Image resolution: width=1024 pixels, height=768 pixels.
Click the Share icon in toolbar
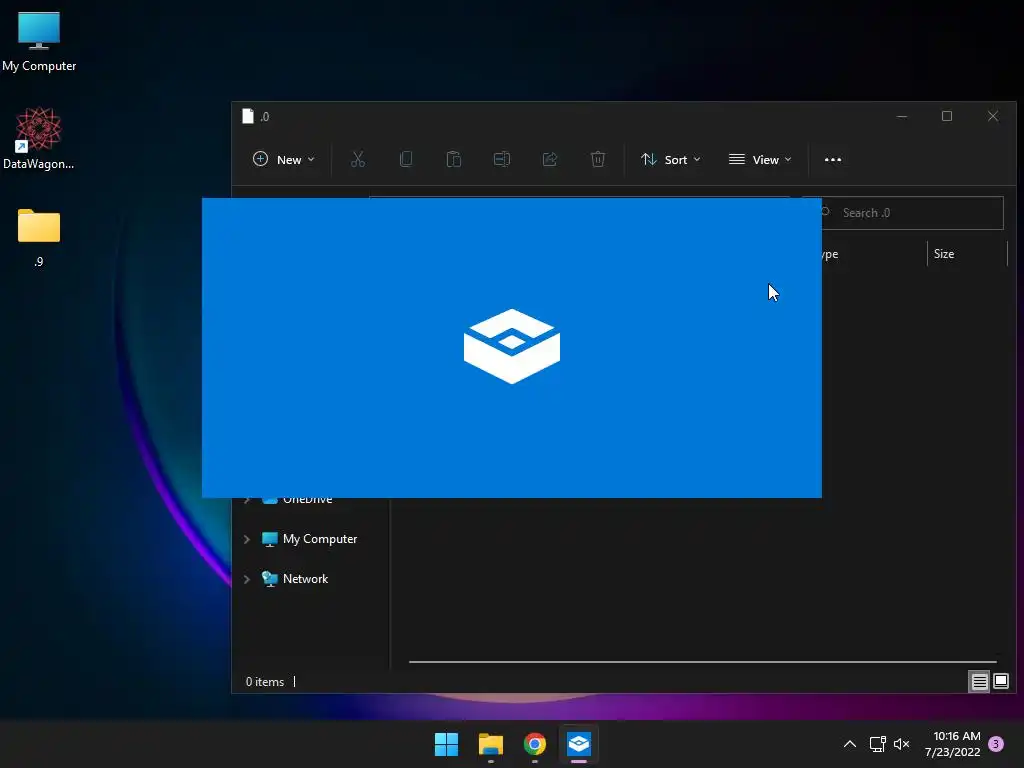(x=550, y=159)
